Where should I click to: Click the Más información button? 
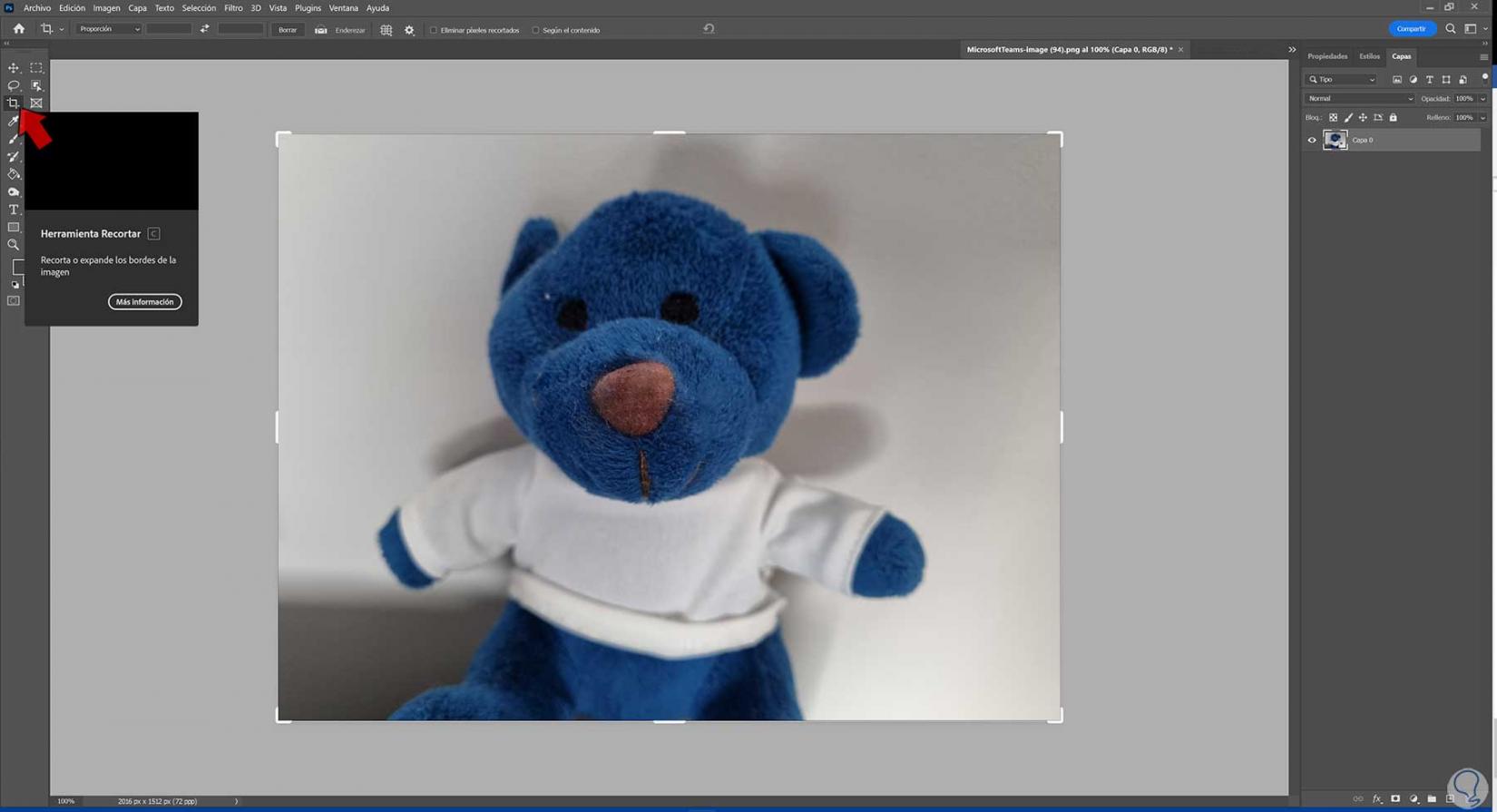145,302
